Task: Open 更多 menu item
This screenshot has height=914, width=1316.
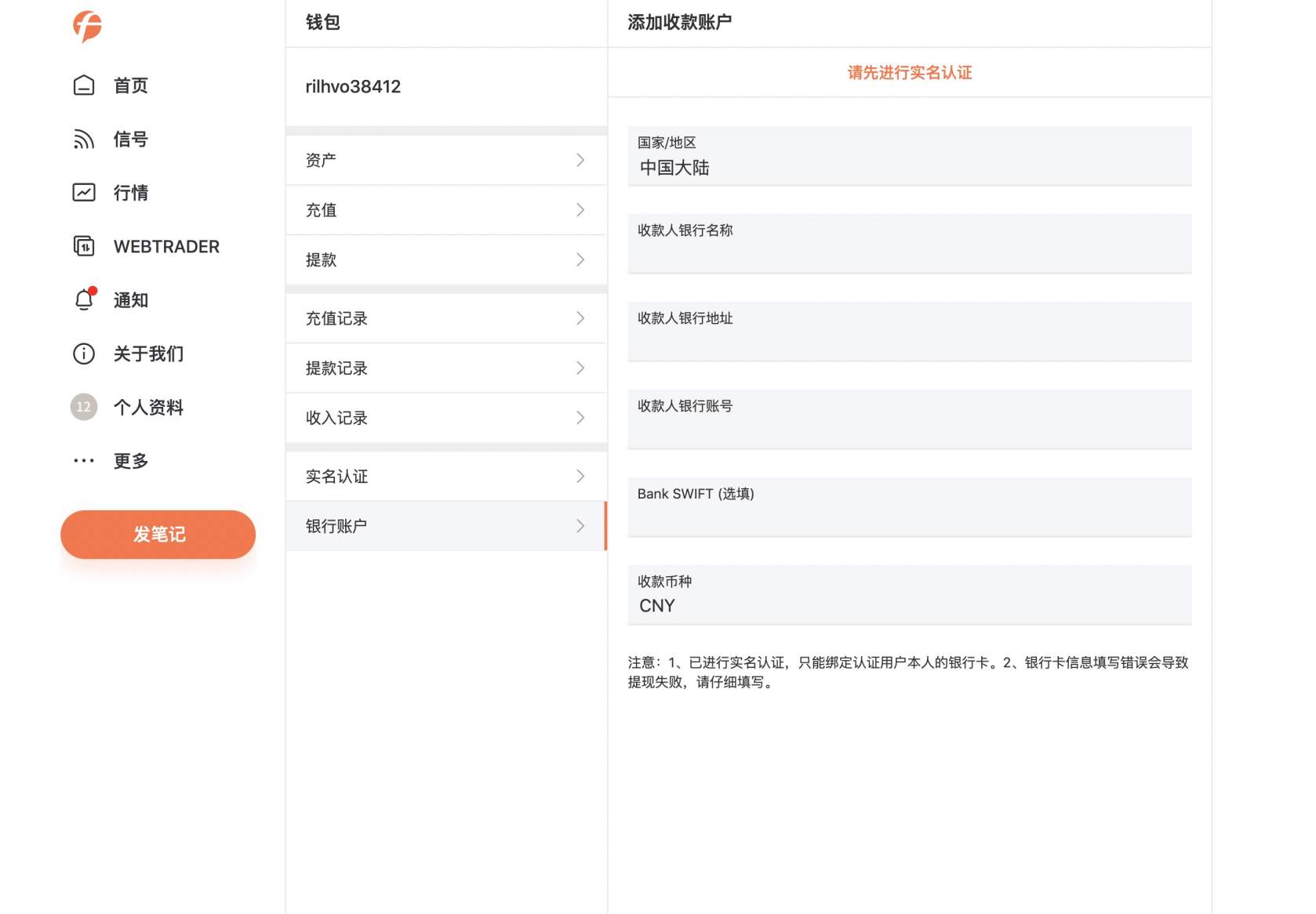Action: (131, 460)
